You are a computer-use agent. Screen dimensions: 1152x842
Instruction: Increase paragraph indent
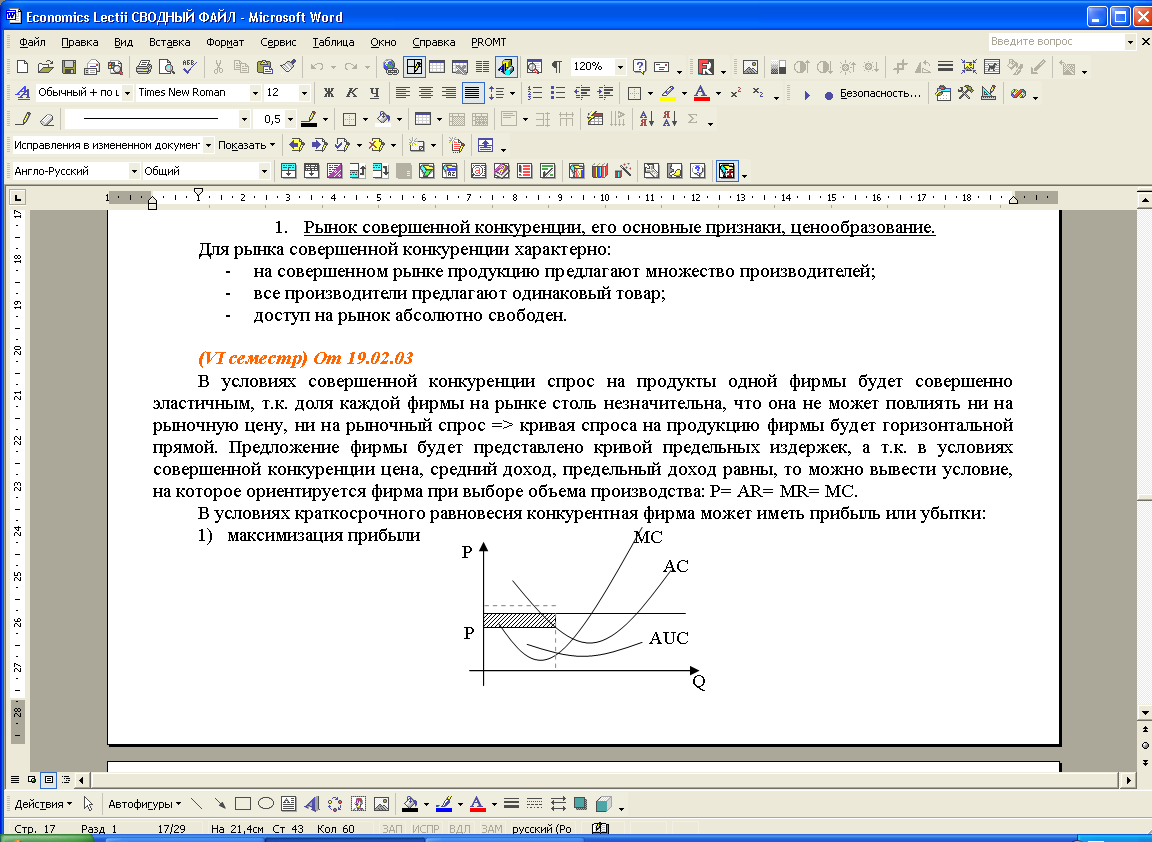pyautogui.click(x=605, y=93)
